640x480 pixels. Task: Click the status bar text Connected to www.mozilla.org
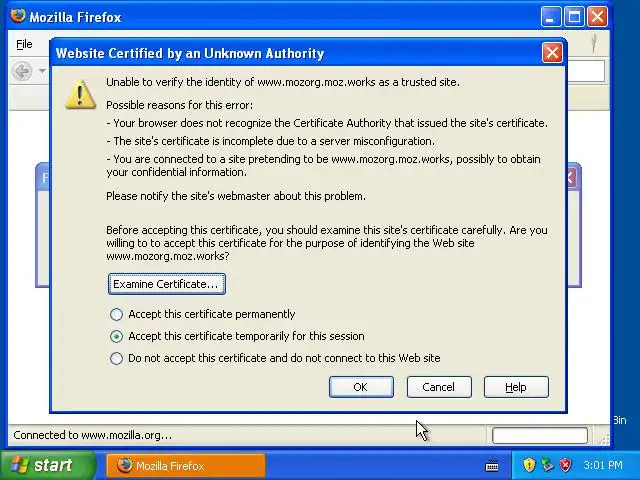(x=93, y=435)
